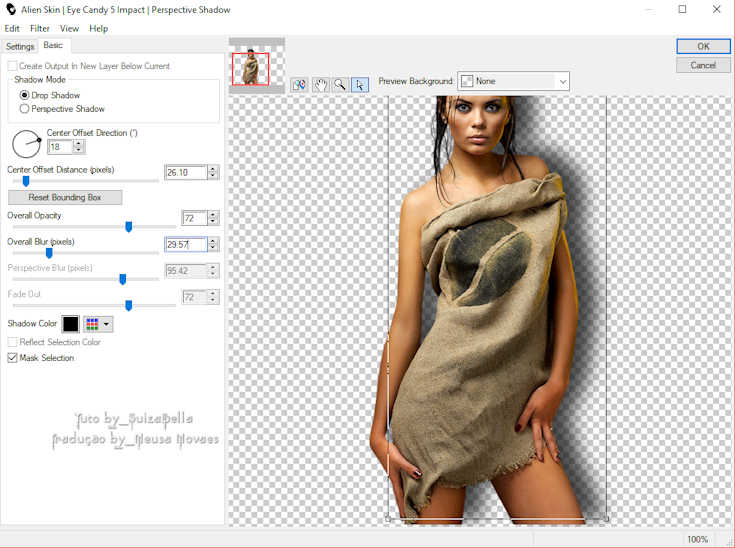
Task: Open Preview Background dropdown
Action: point(513,81)
